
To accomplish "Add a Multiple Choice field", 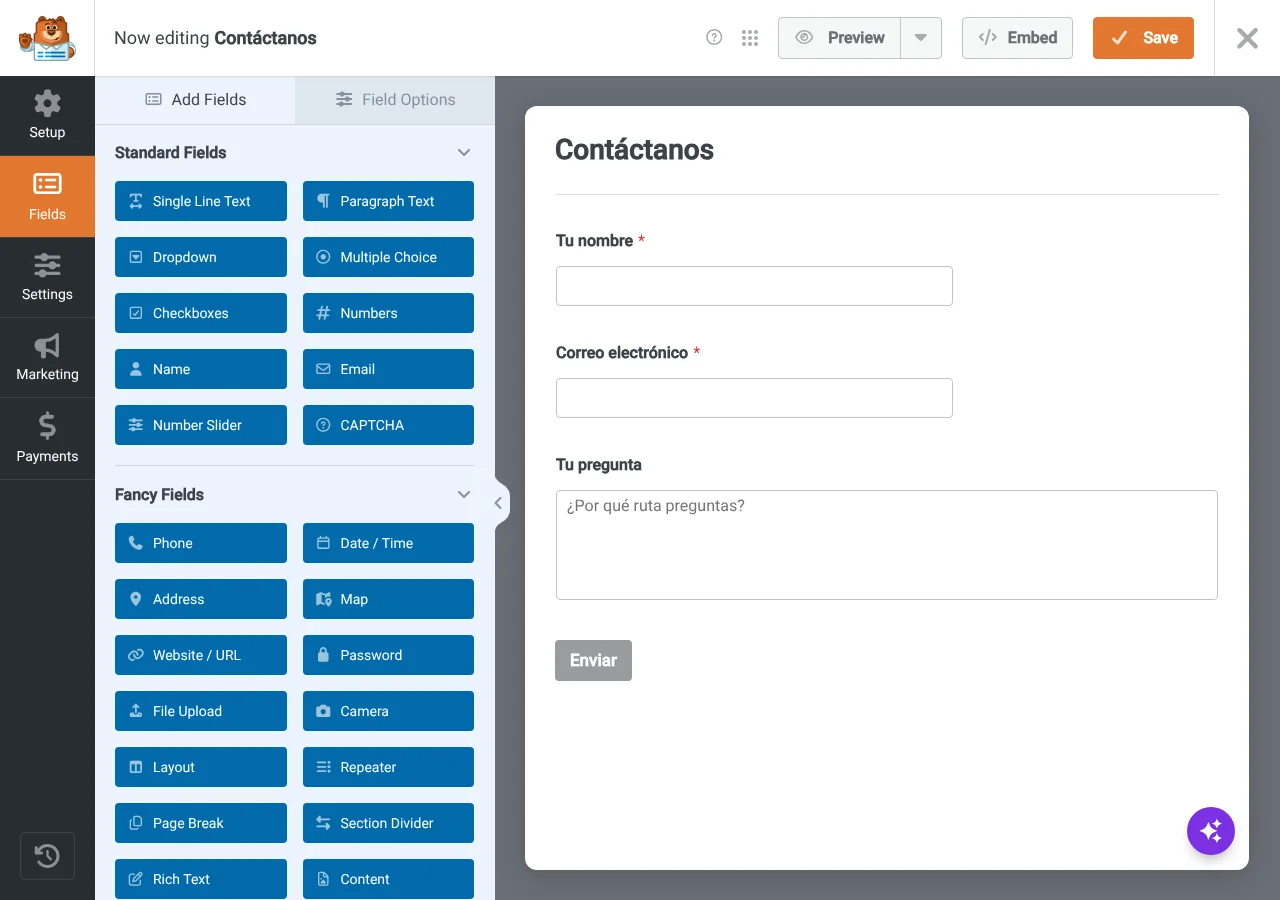I will pyautogui.click(x=388, y=257).
